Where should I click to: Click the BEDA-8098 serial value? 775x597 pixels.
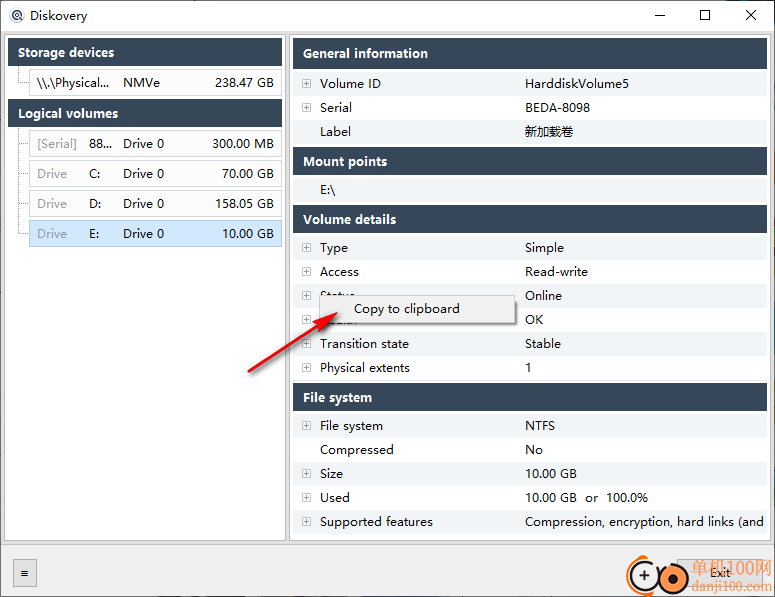pyautogui.click(x=558, y=108)
